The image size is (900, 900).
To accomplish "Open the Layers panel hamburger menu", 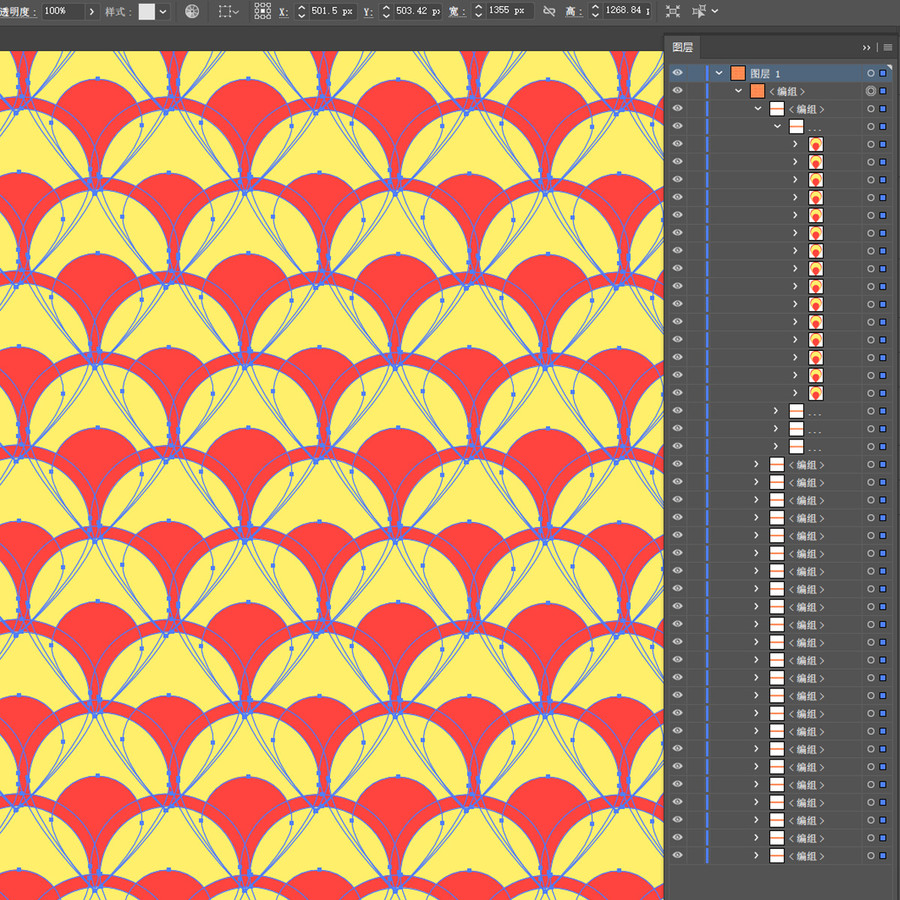I will click(888, 47).
